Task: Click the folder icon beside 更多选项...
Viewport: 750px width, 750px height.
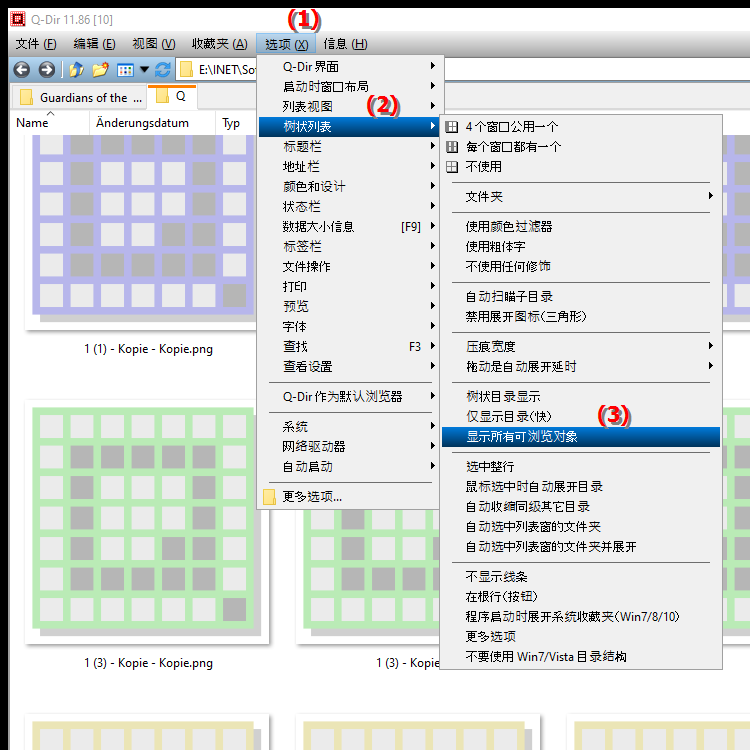Action: coord(269,496)
